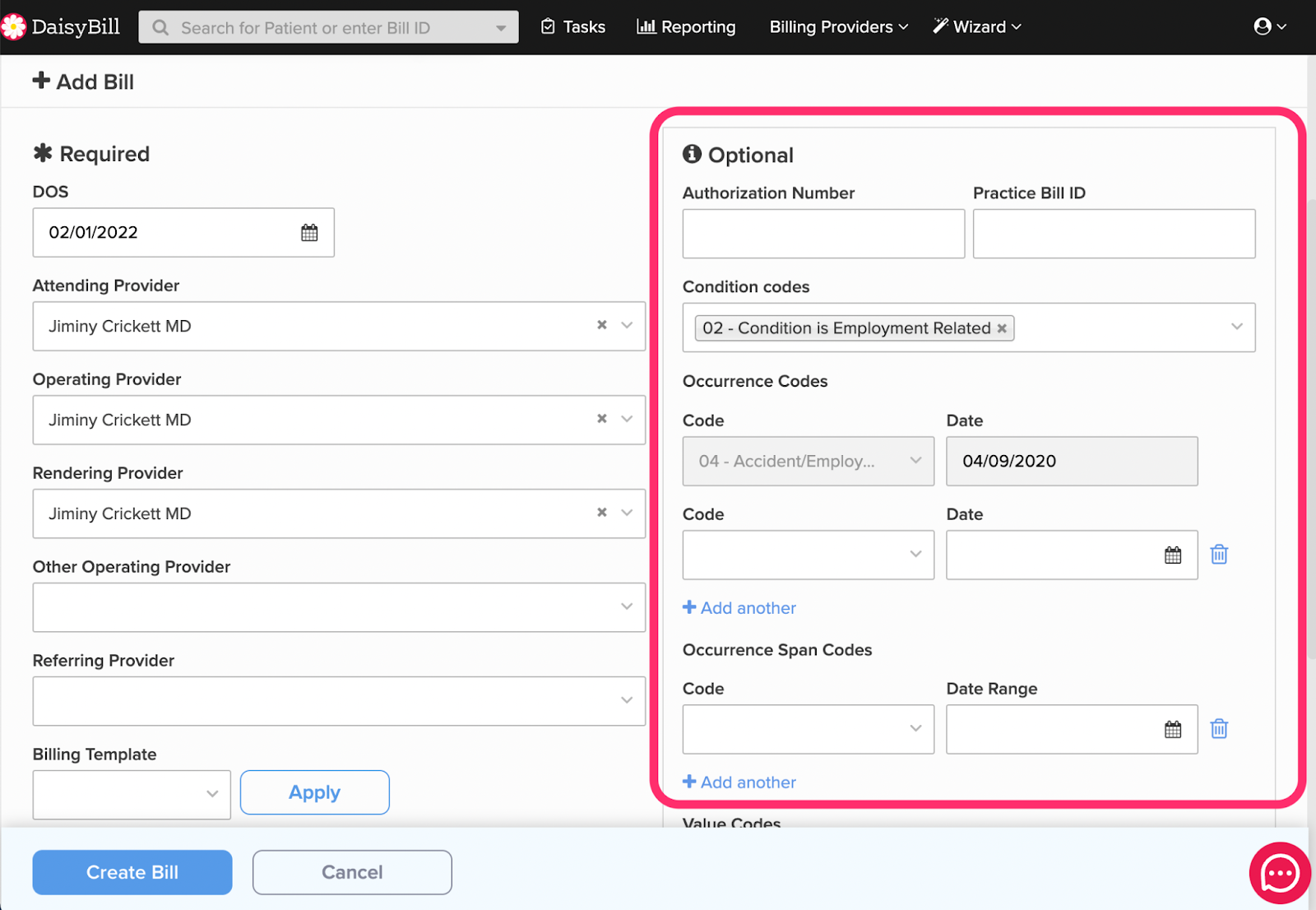Click the Create Bill button
The image size is (1316, 910).
[132, 872]
